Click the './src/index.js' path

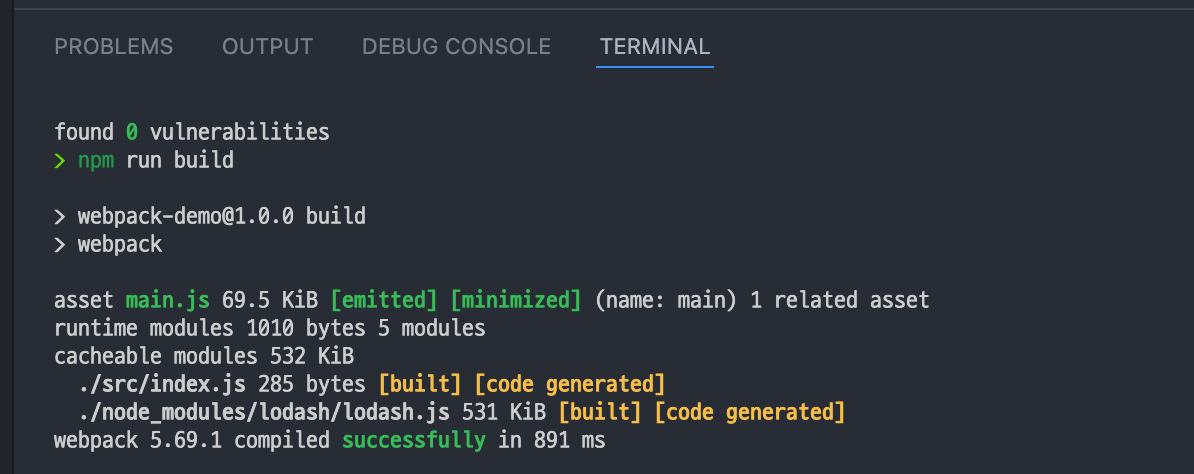[162, 384]
